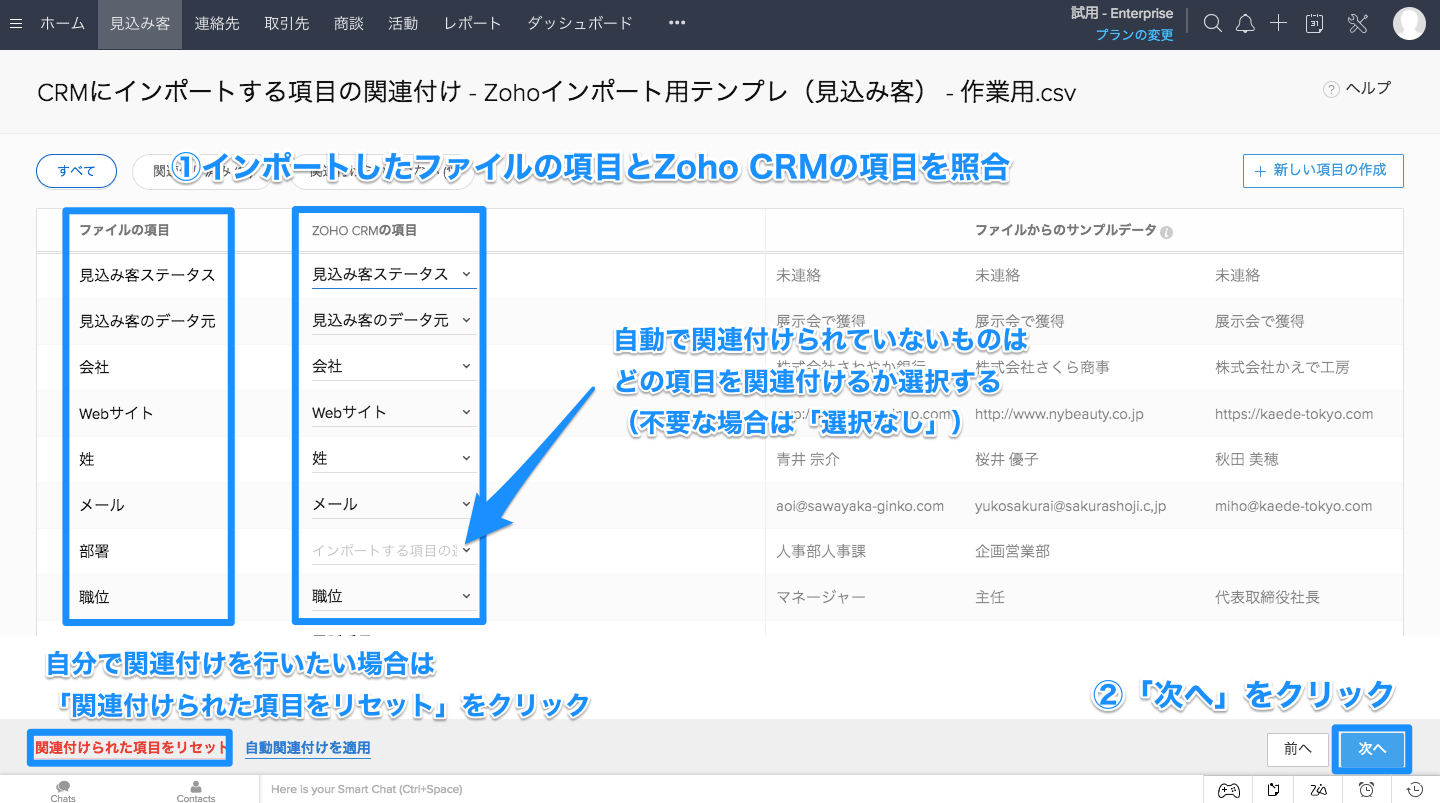1440x803 pixels.
Task: Click プランの変更 link
Action: (x=1134, y=35)
